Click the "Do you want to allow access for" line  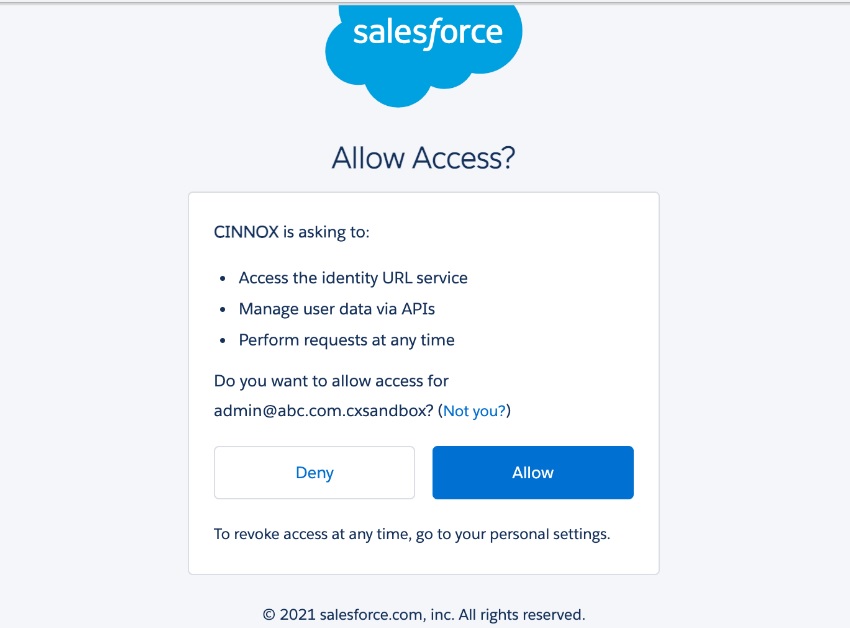[x=331, y=381]
